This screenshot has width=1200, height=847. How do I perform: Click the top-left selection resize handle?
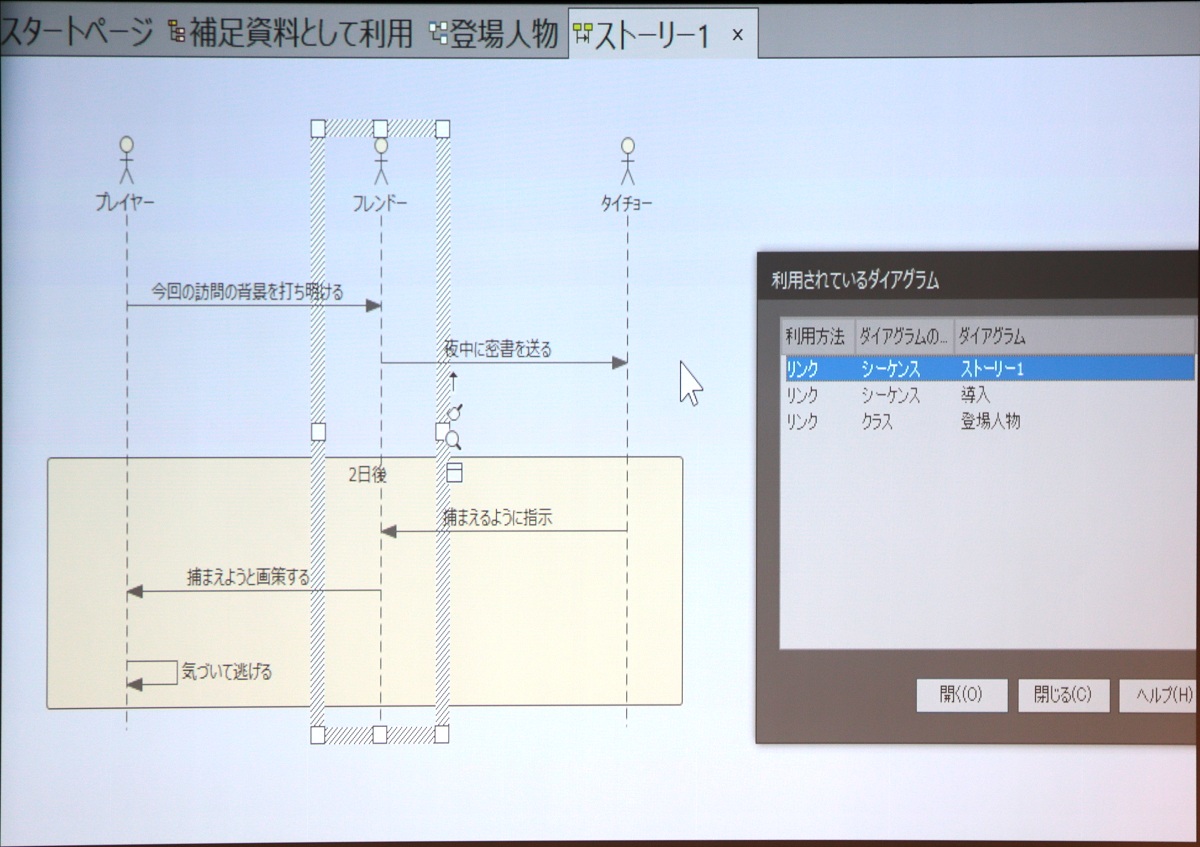pyautogui.click(x=318, y=128)
